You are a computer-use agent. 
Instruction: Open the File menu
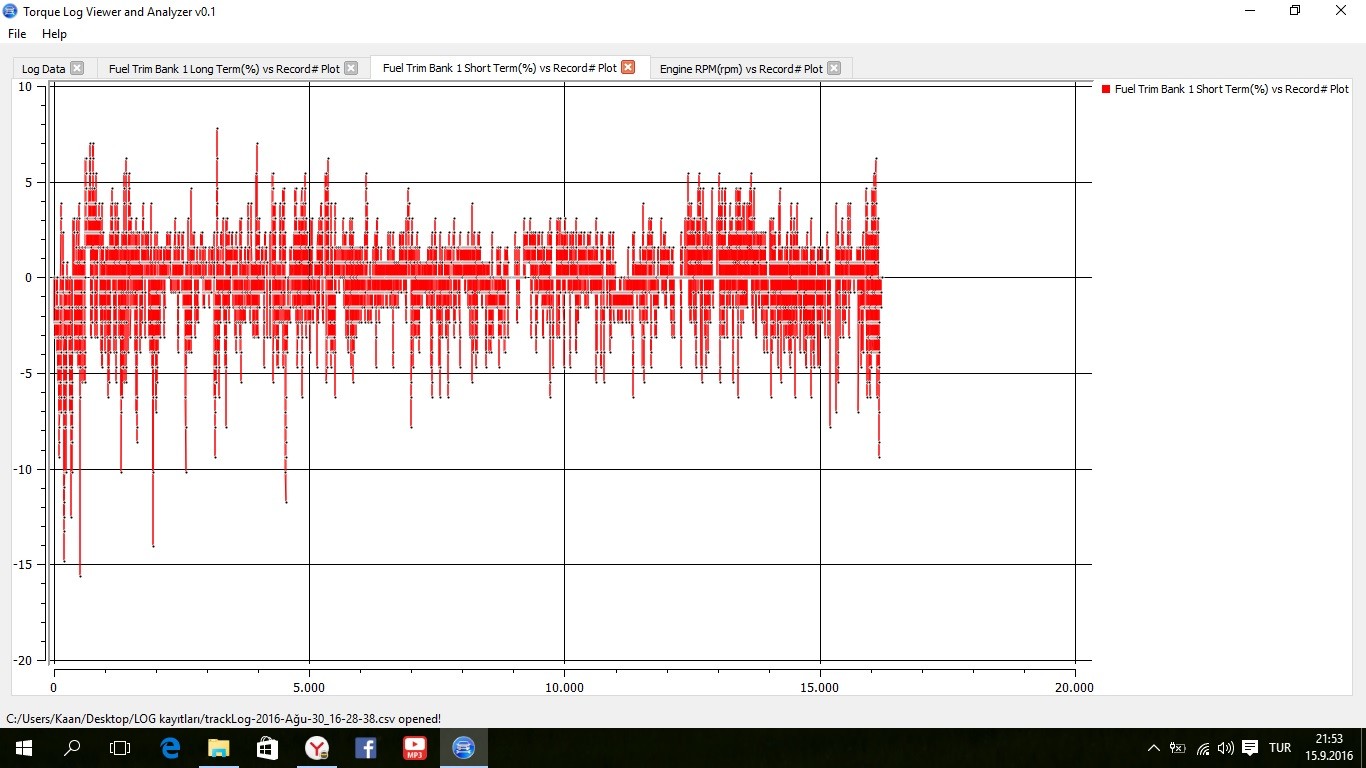[17, 33]
